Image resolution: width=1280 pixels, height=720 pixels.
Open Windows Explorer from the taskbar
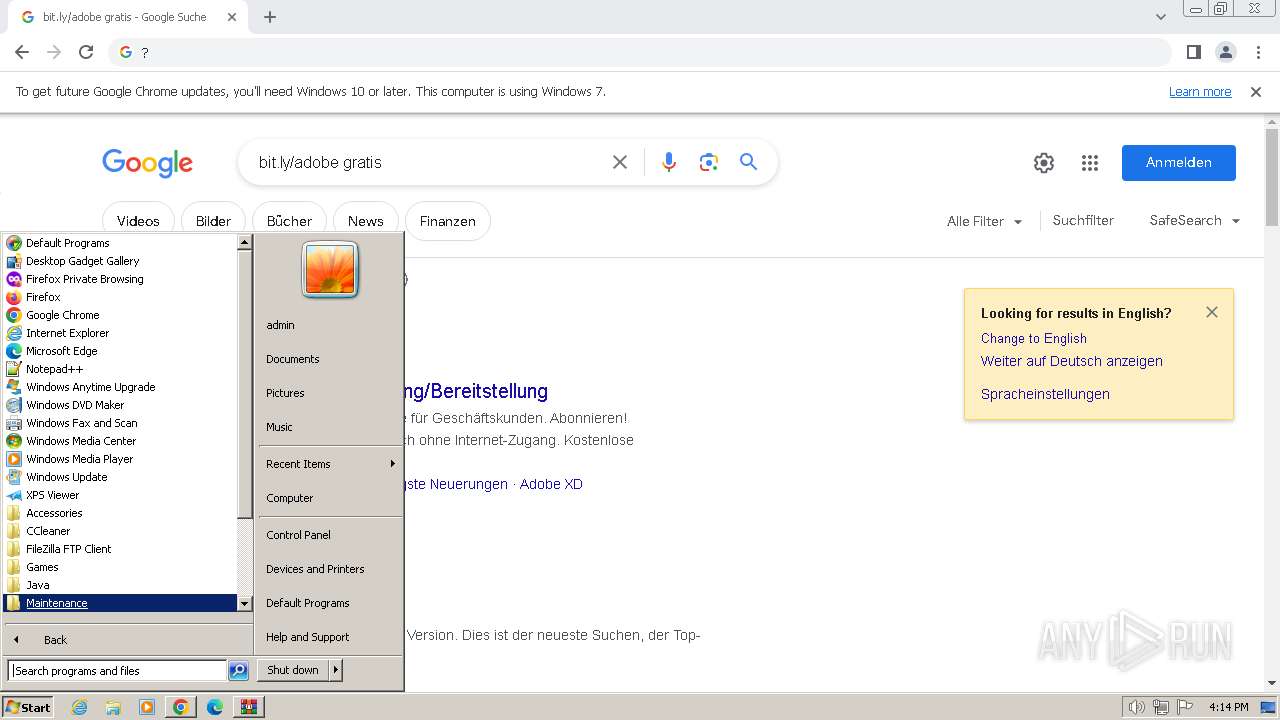(113, 707)
